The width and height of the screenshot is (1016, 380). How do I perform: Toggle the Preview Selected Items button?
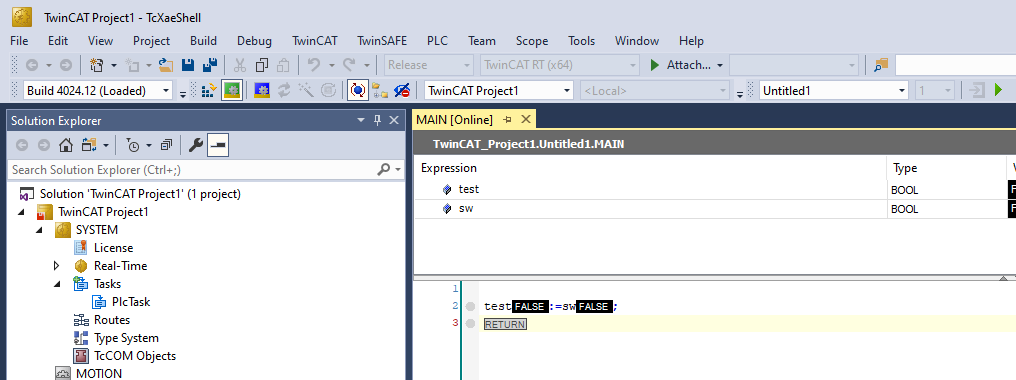(x=217, y=146)
